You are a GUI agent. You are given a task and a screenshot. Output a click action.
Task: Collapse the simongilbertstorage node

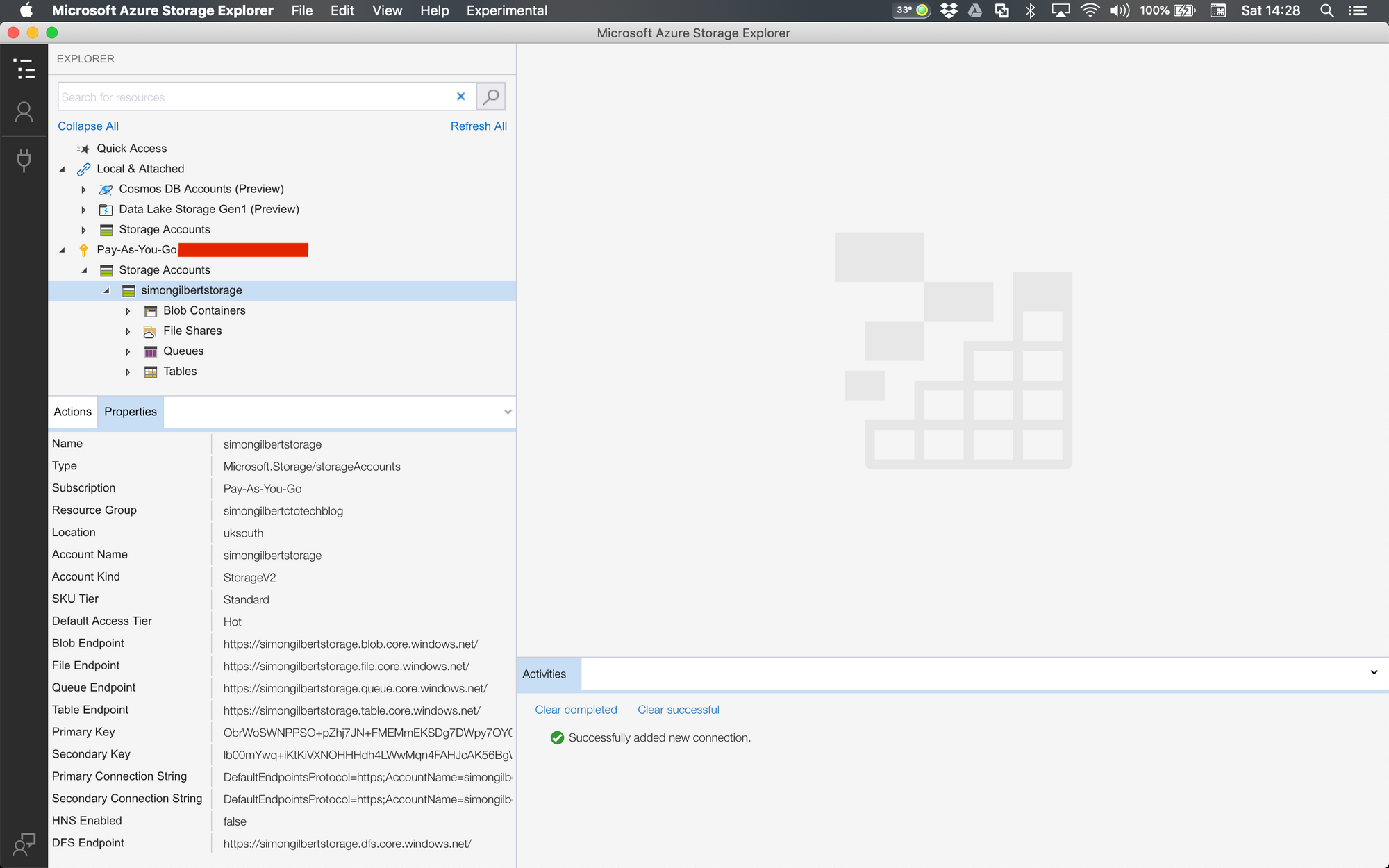(x=106, y=290)
